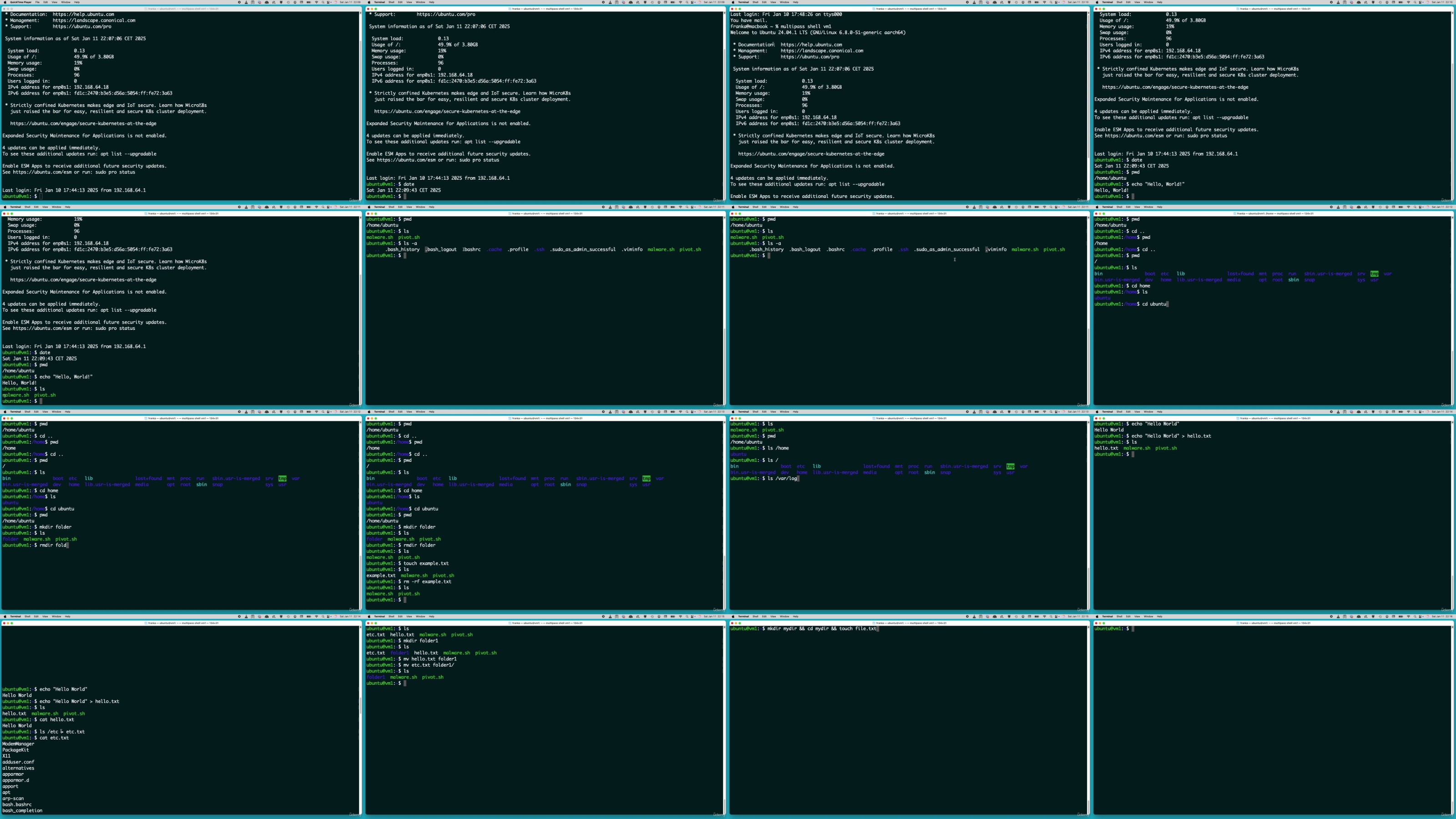Screen dimensions: 1456x819
Task: Open help.ubuntu.com link below Welcome to Ubuntu line
Action: point(811,45)
